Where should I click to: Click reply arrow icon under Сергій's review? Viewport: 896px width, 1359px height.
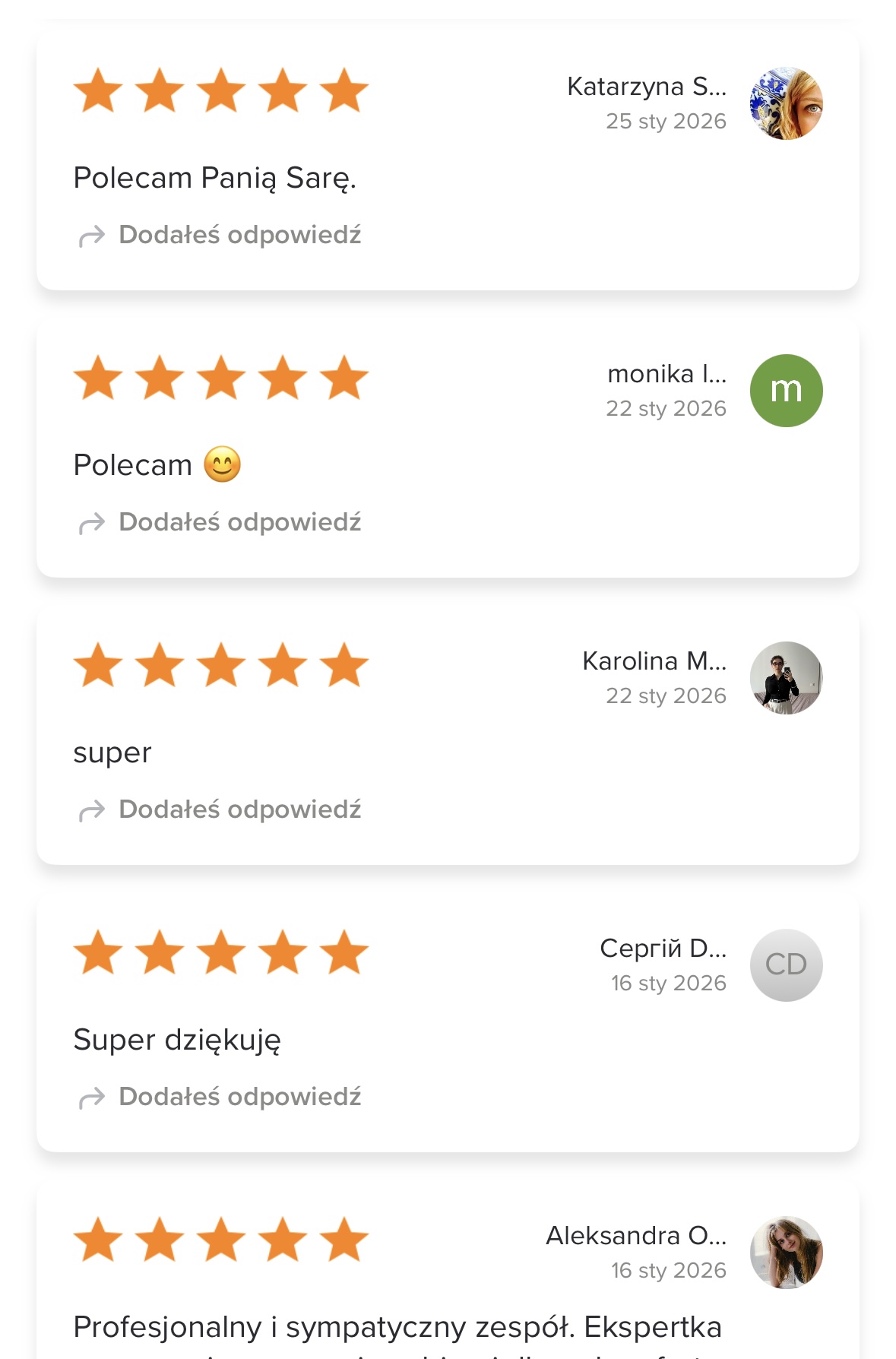pyautogui.click(x=92, y=1098)
